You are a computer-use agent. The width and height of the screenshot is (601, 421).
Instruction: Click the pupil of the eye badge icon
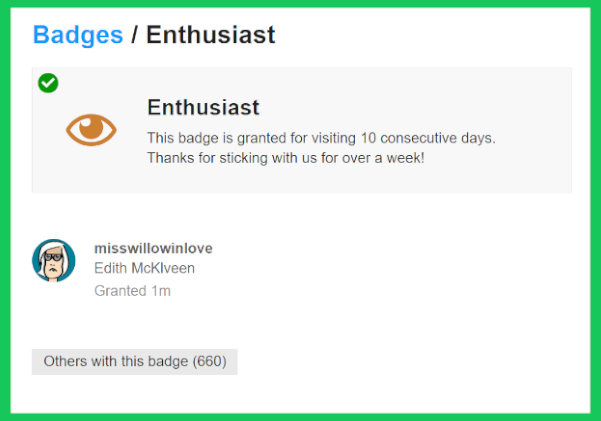coord(91,128)
